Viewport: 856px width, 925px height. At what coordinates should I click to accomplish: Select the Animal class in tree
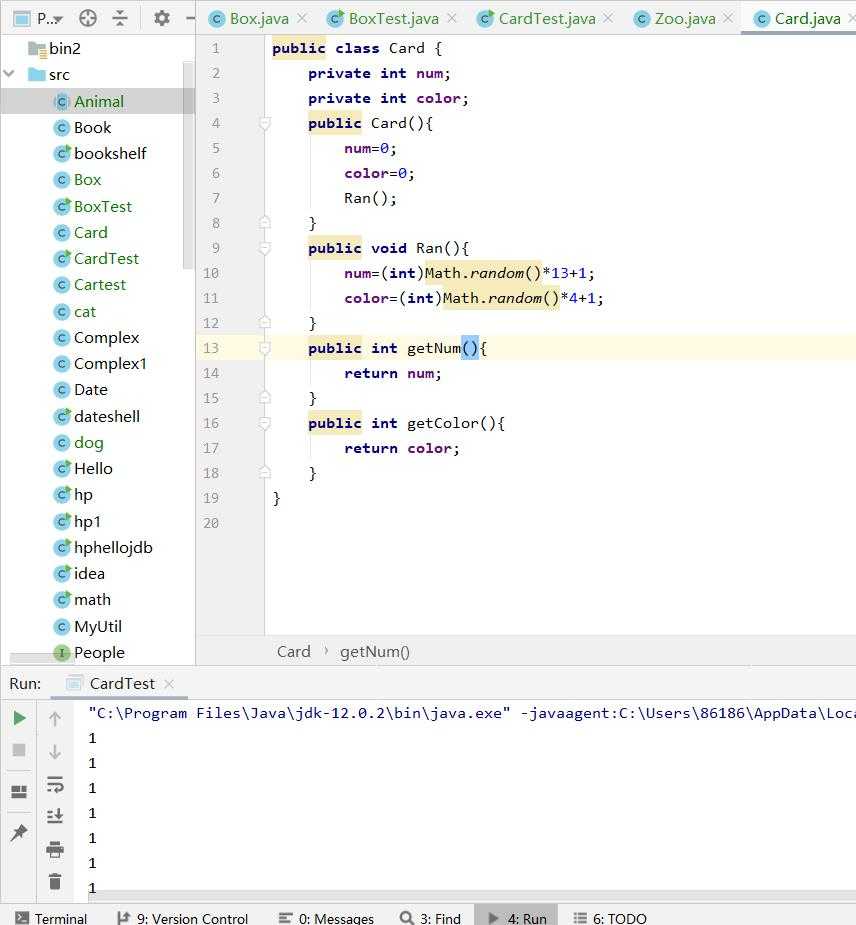89,101
